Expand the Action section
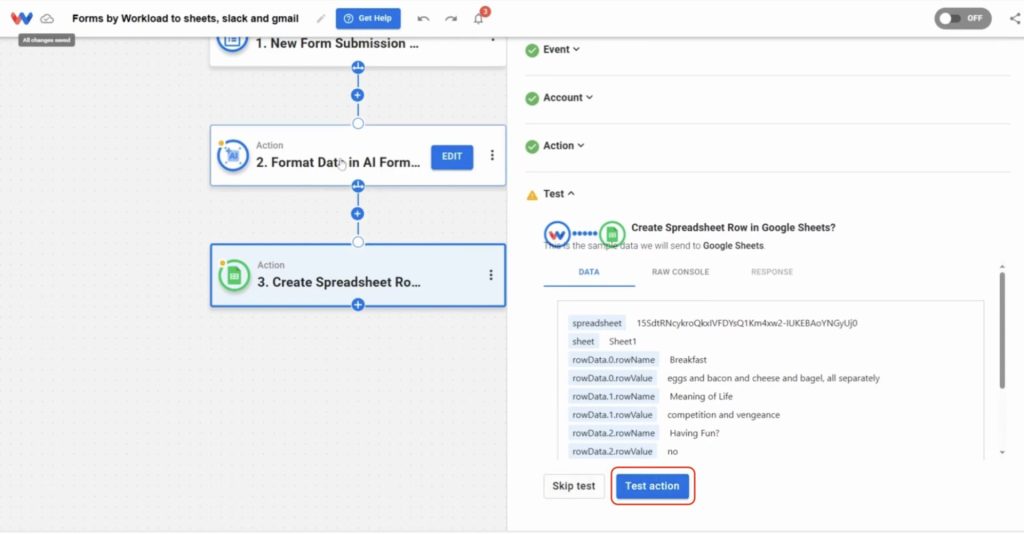This screenshot has width=1024, height=534. 564,146
